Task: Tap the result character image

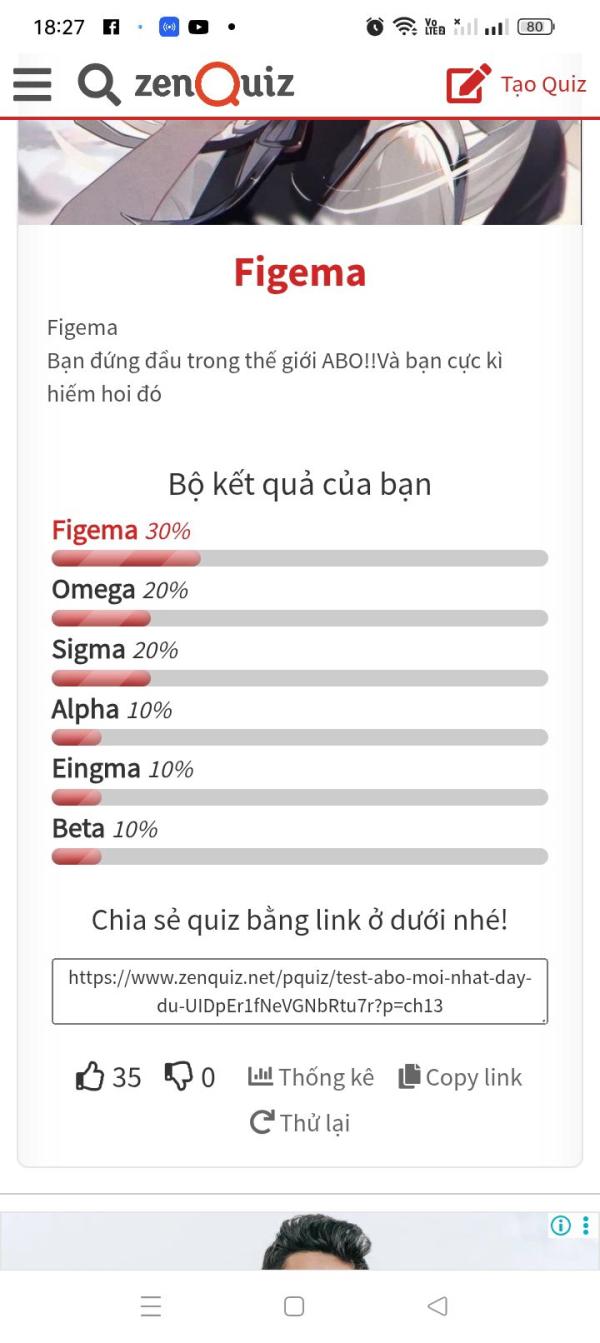Action: point(300,171)
